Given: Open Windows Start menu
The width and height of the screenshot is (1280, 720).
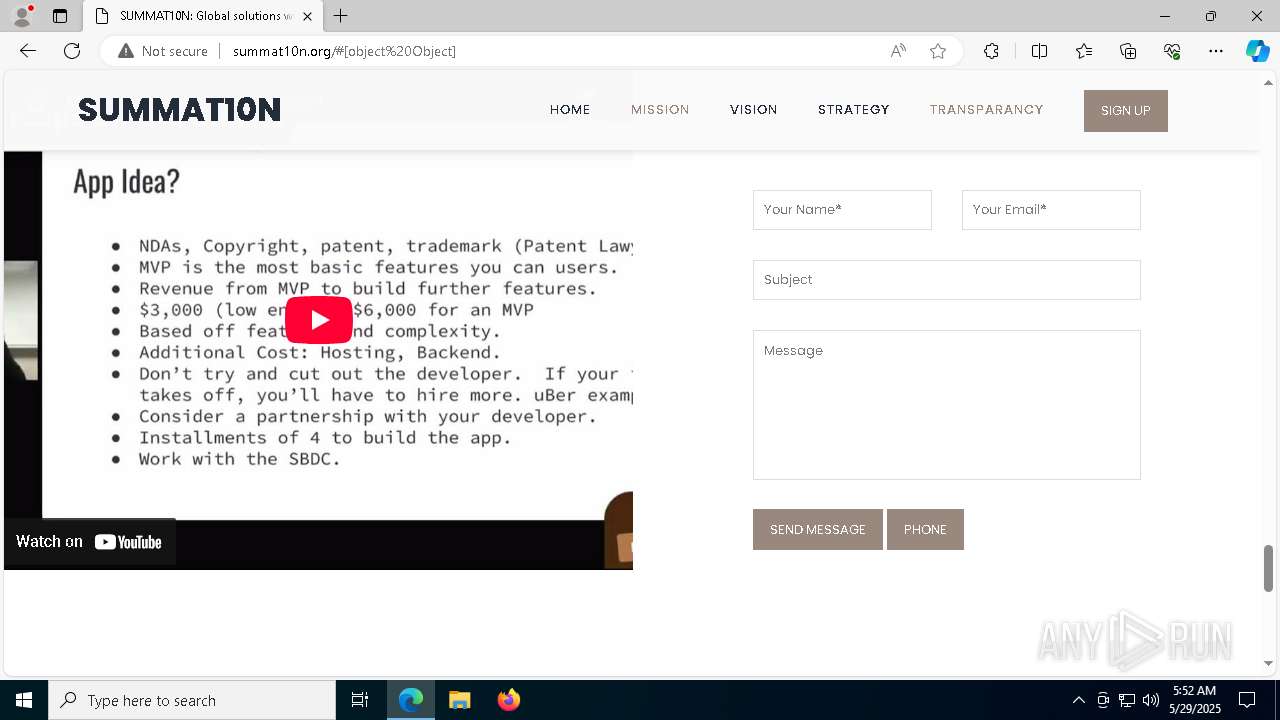Looking at the screenshot, I should [x=24, y=700].
